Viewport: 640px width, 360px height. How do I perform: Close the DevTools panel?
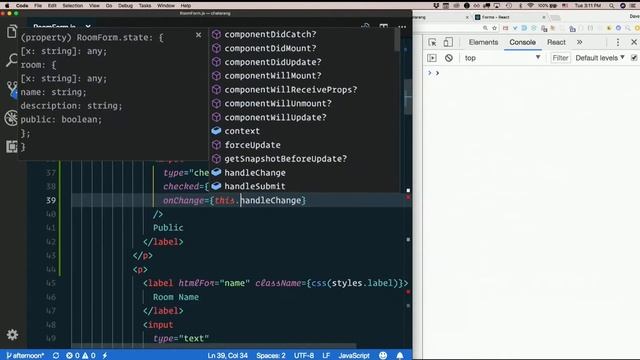coord(634,42)
